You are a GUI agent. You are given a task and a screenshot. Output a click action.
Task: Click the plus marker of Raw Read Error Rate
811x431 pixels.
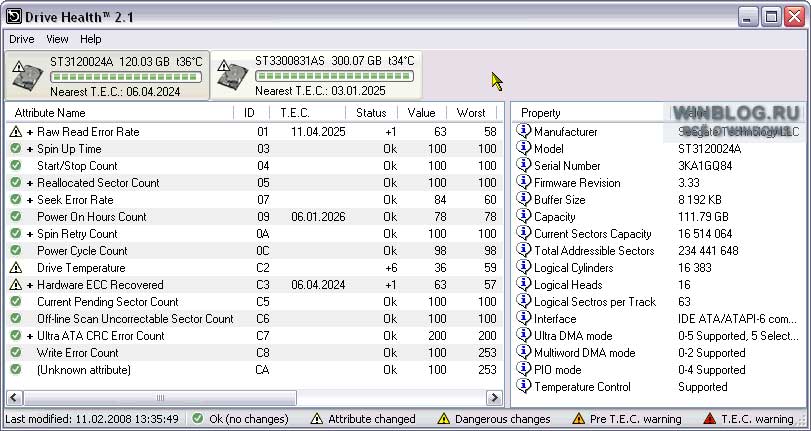tap(30, 132)
